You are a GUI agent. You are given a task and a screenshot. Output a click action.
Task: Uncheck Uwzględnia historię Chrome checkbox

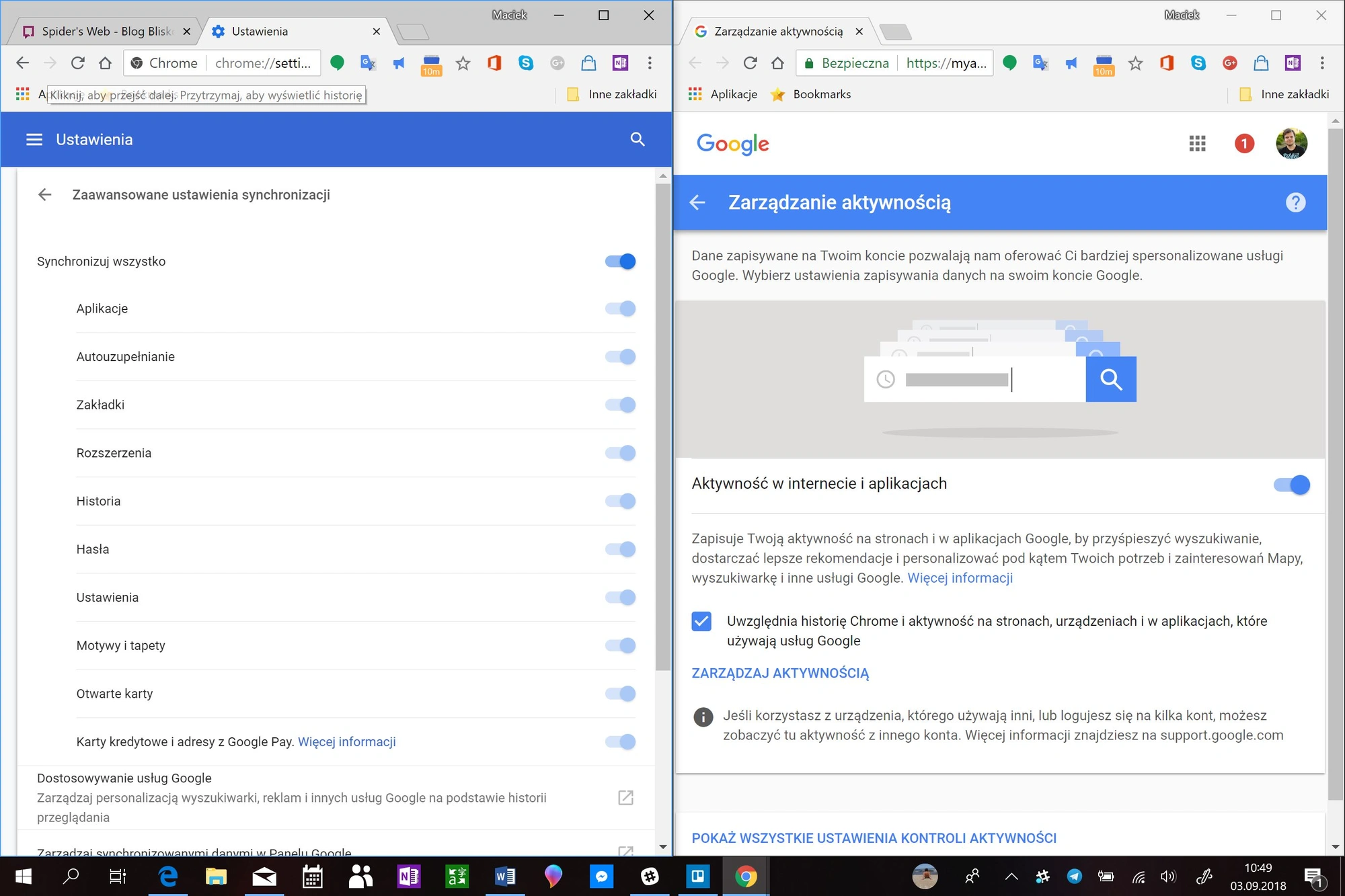pos(701,621)
